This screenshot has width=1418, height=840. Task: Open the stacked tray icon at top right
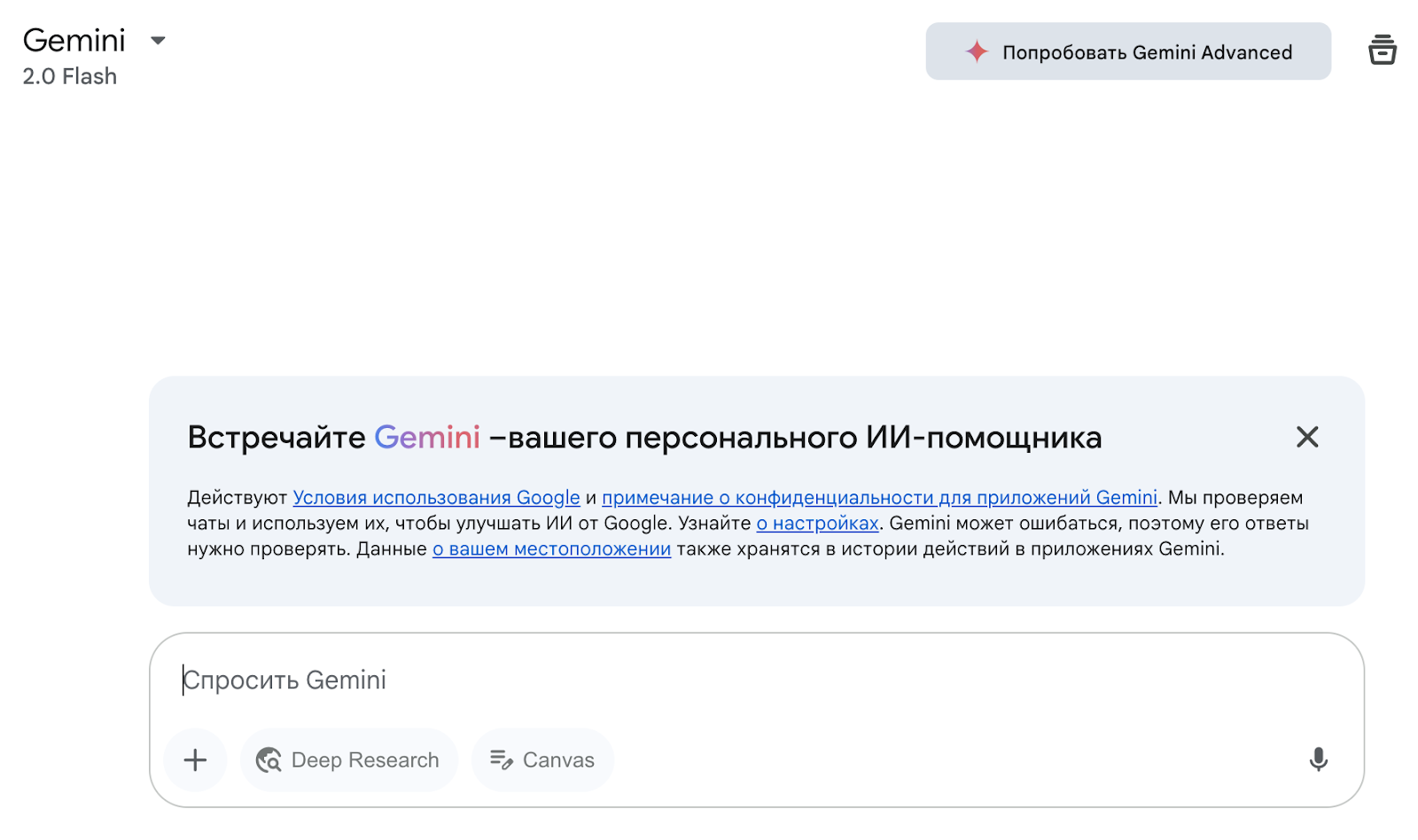point(1382,50)
